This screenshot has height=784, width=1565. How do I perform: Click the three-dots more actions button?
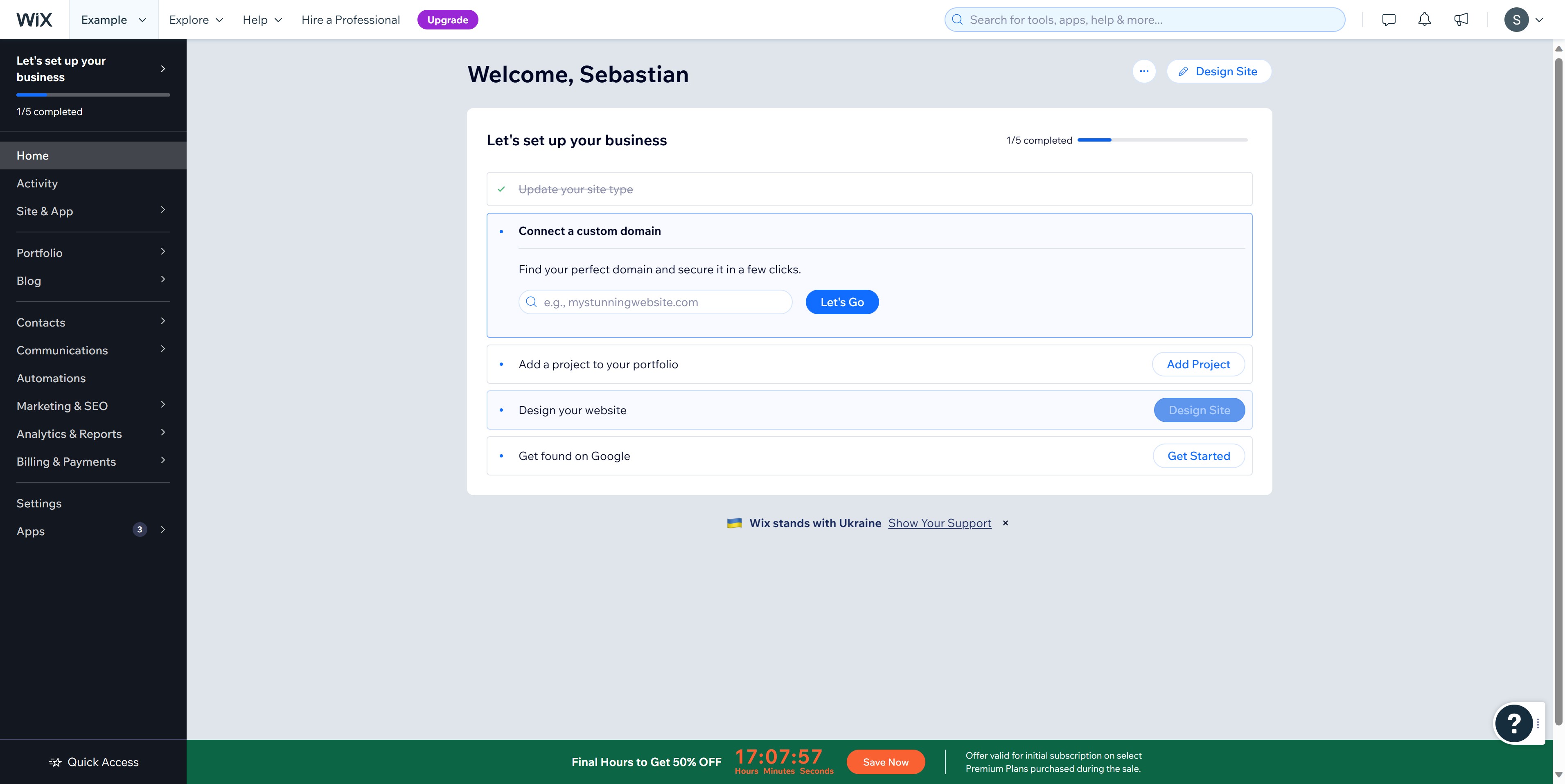1143,71
